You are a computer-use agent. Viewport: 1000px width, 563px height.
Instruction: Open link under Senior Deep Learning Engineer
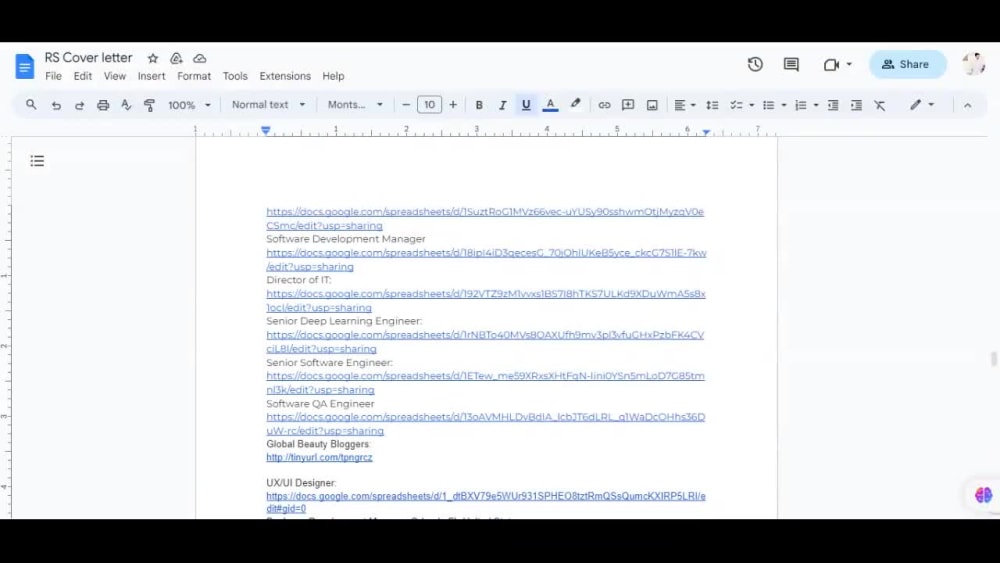point(485,342)
